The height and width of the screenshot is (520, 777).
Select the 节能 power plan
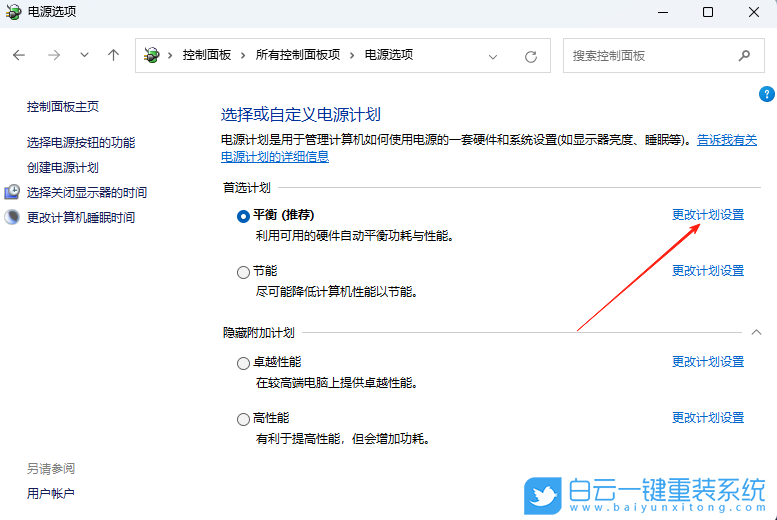243,272
